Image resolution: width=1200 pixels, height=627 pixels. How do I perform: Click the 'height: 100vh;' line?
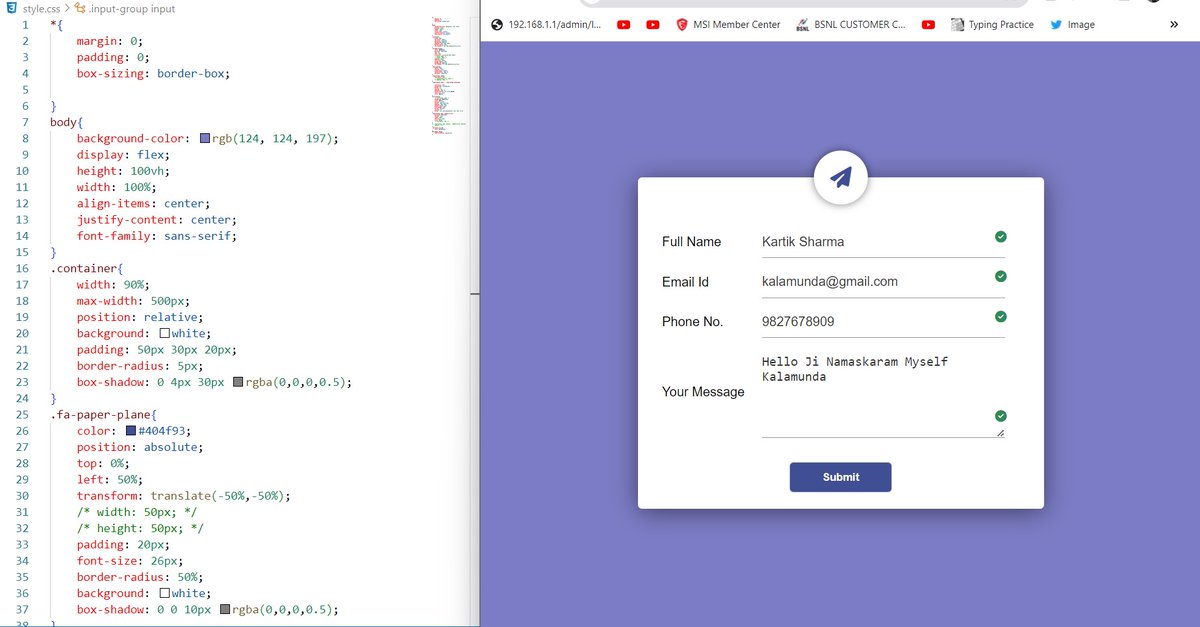click(x=127, y=171)
